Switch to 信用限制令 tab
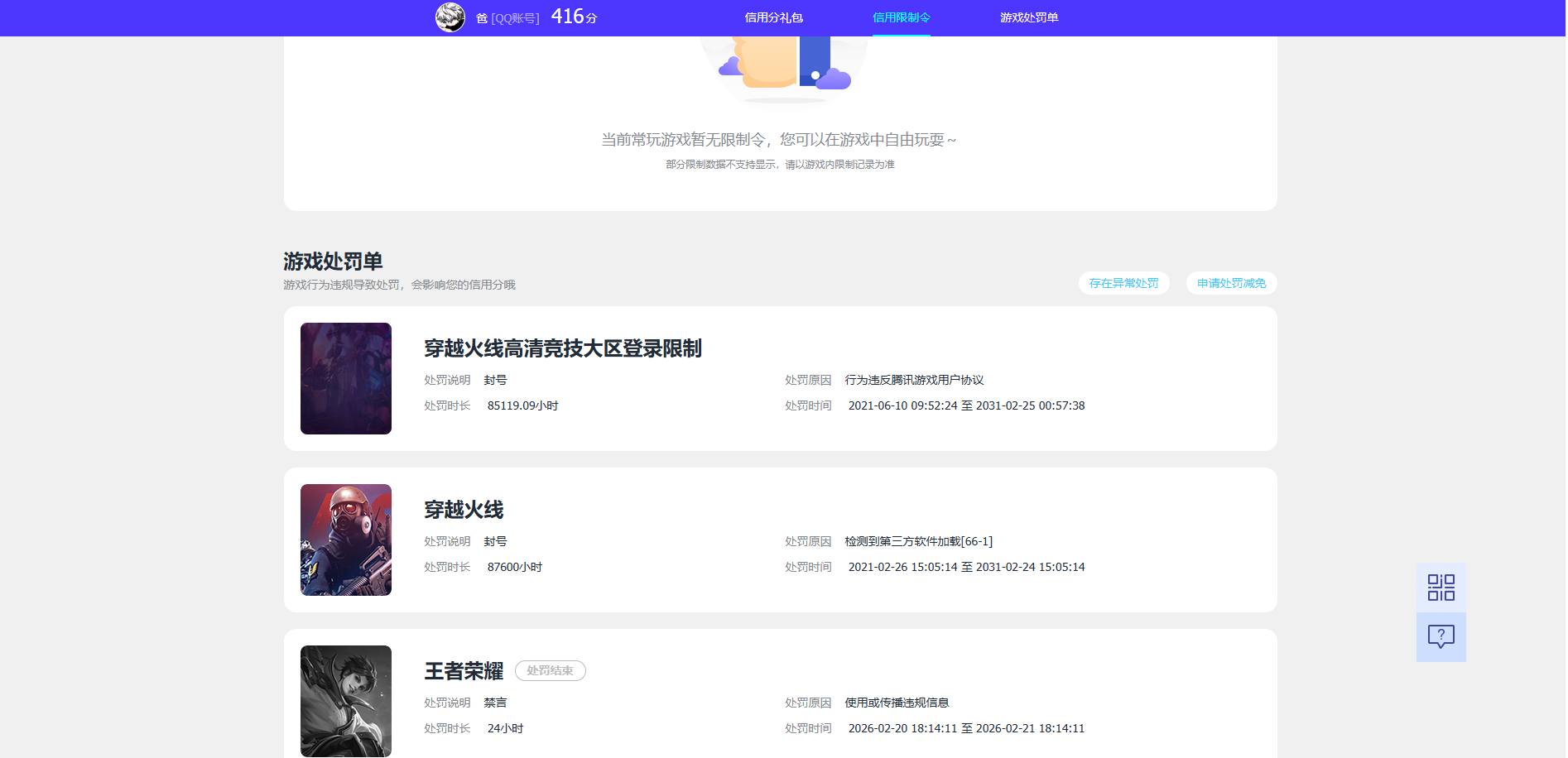The image size is (1568, 758). coord(902,17)
